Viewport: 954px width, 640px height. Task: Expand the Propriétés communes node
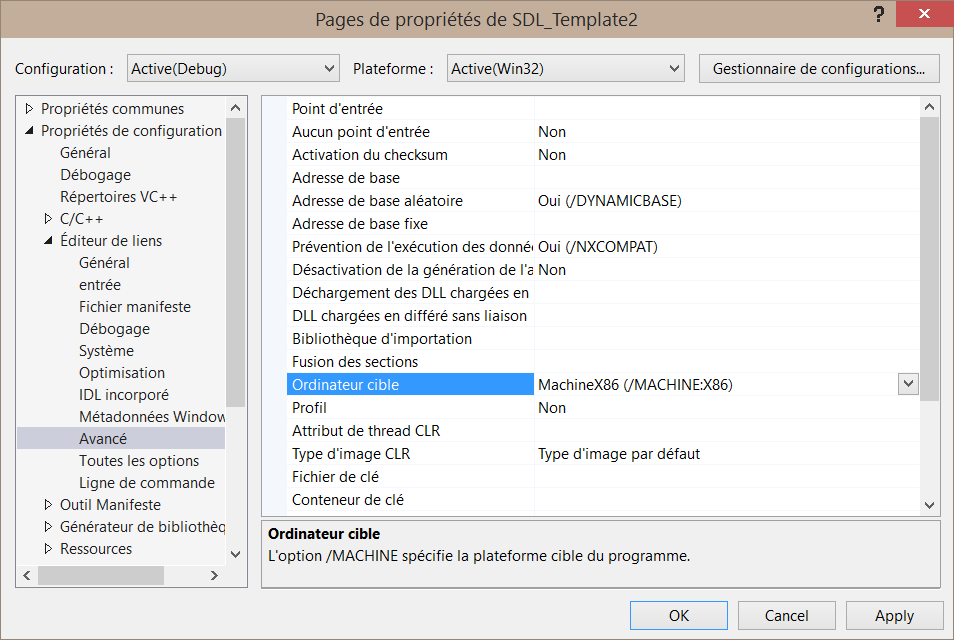click(29, 109)
